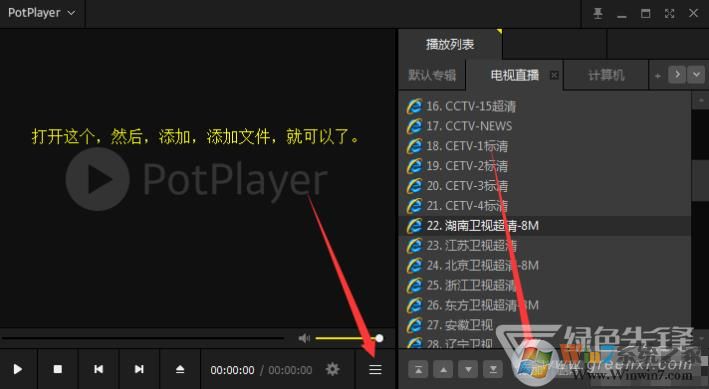Select channel 23. 江苏卫视超清
Screen dimensions: 709x389
pos(545,246)
